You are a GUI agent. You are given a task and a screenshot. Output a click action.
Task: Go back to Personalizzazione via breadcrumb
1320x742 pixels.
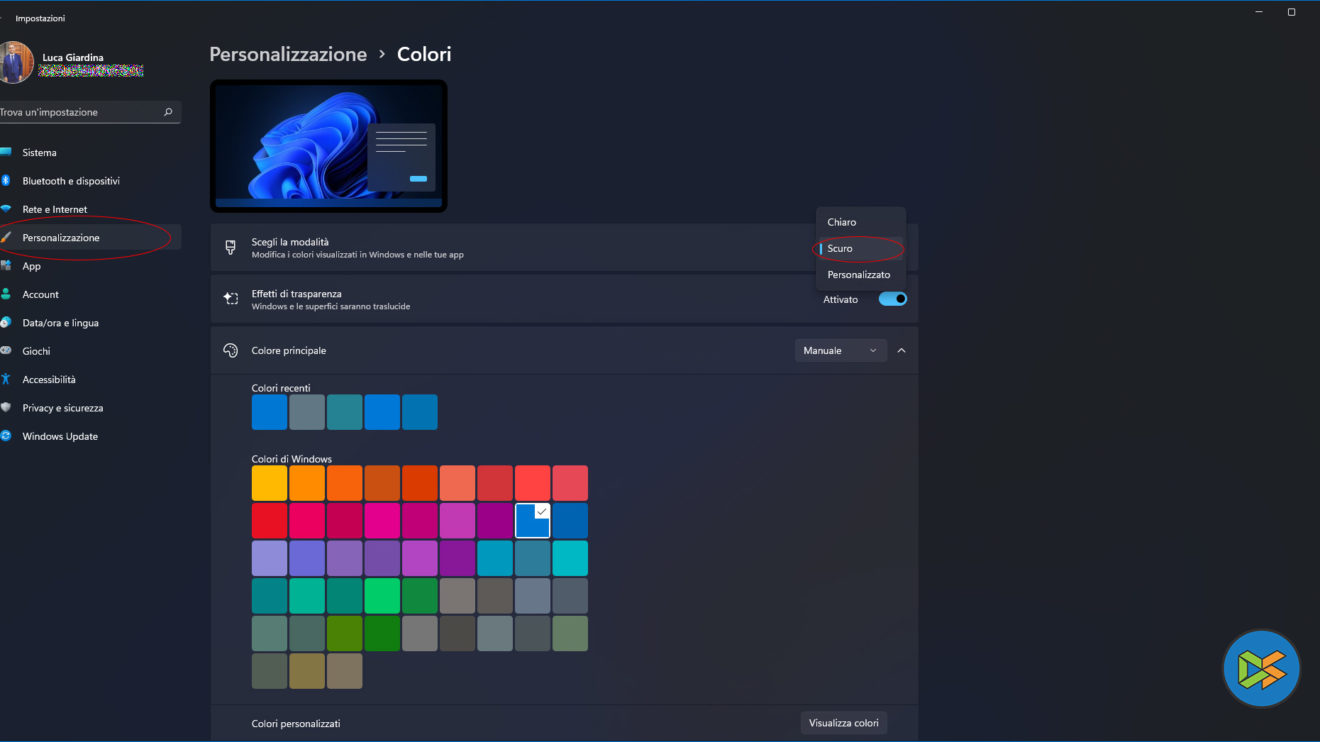[288, 54]
